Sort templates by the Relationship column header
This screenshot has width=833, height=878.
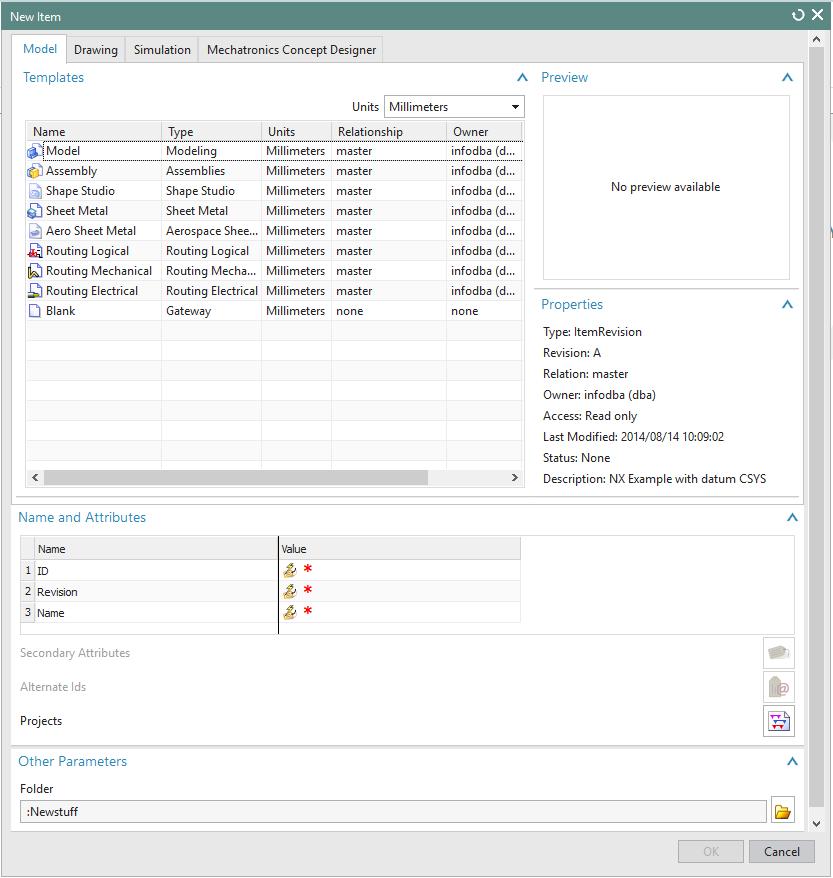(389, 132)
